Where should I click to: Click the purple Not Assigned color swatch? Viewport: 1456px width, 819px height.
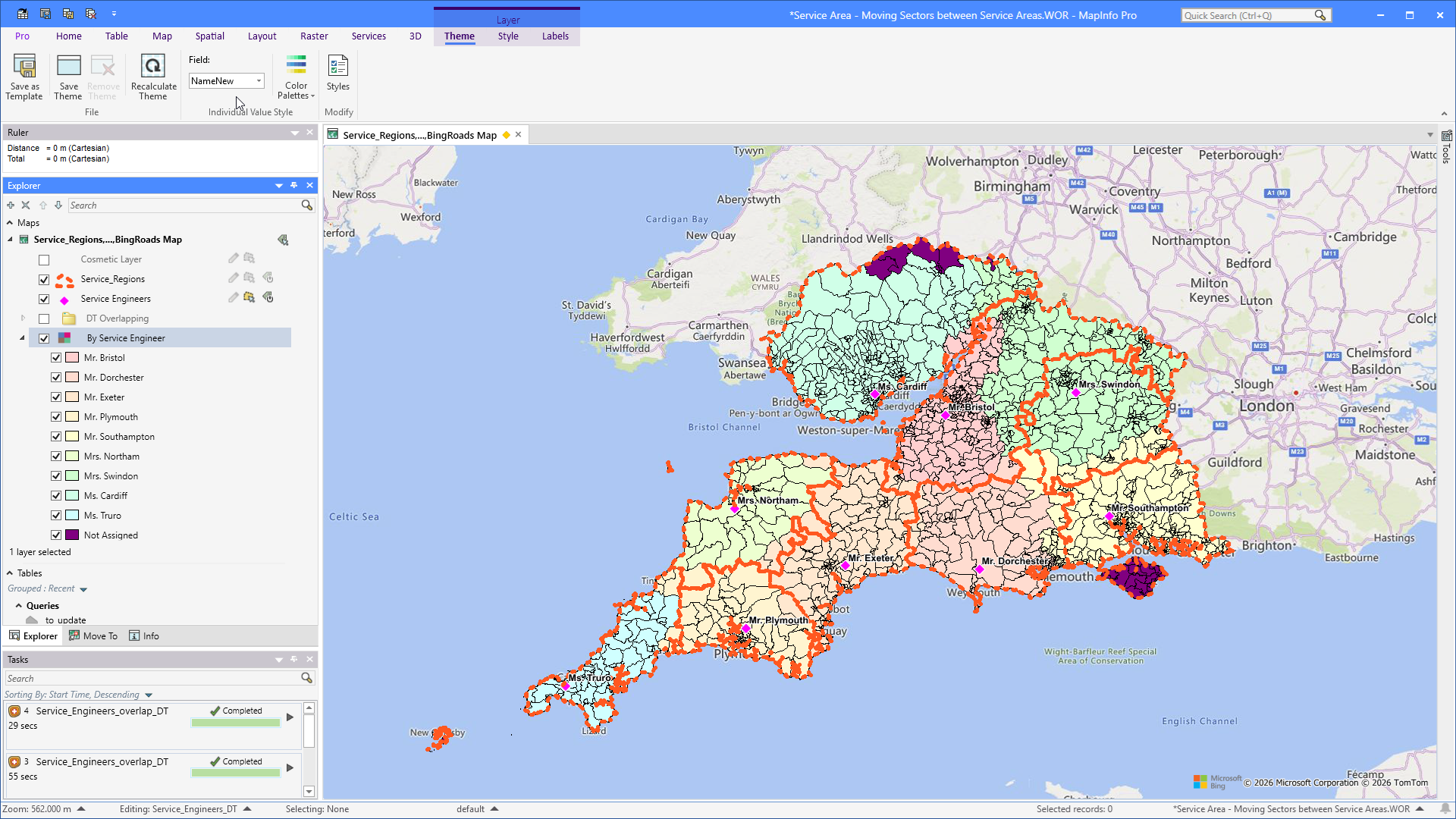pos(72,535)
